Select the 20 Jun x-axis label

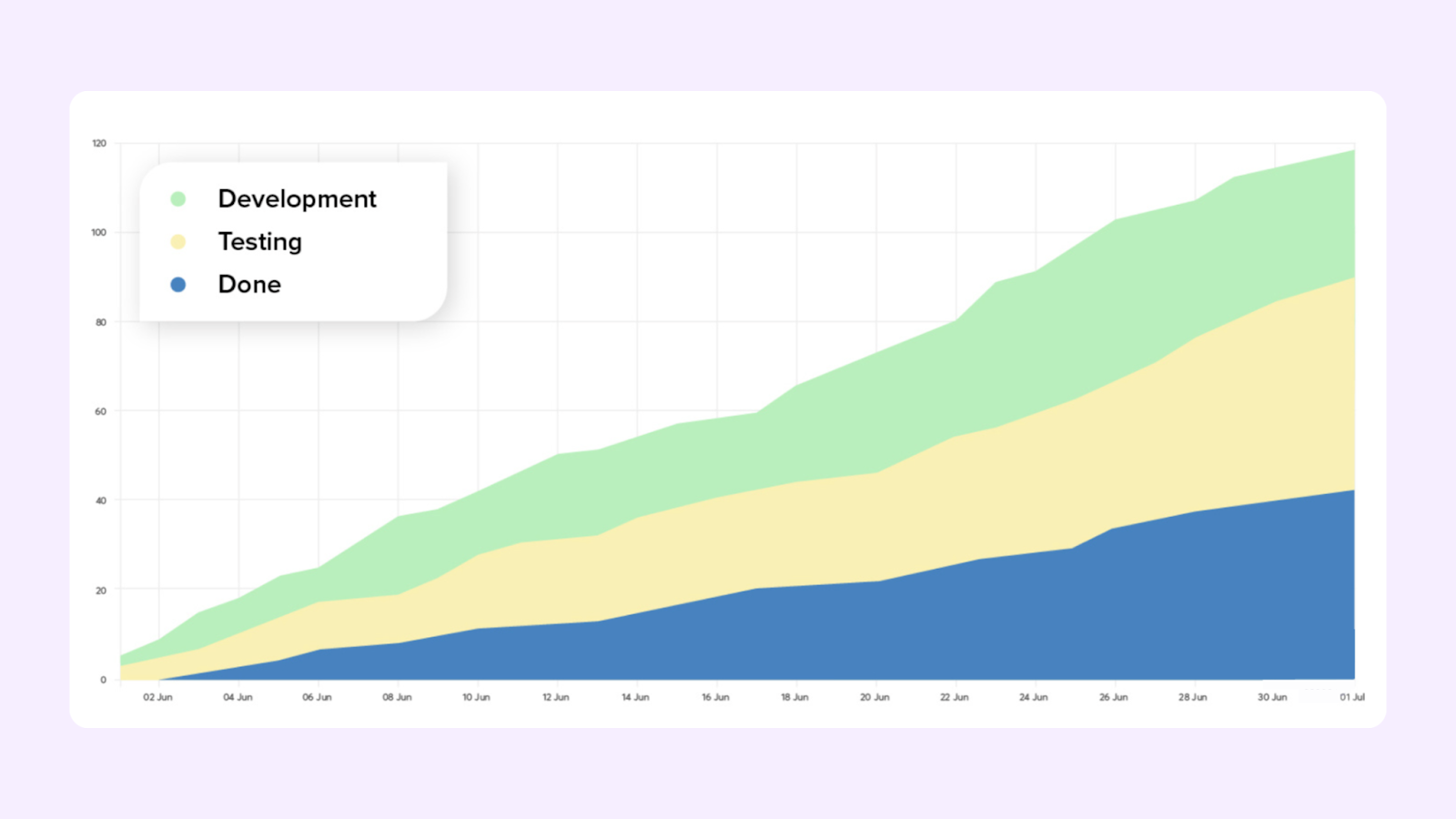(x=875, y=697)
